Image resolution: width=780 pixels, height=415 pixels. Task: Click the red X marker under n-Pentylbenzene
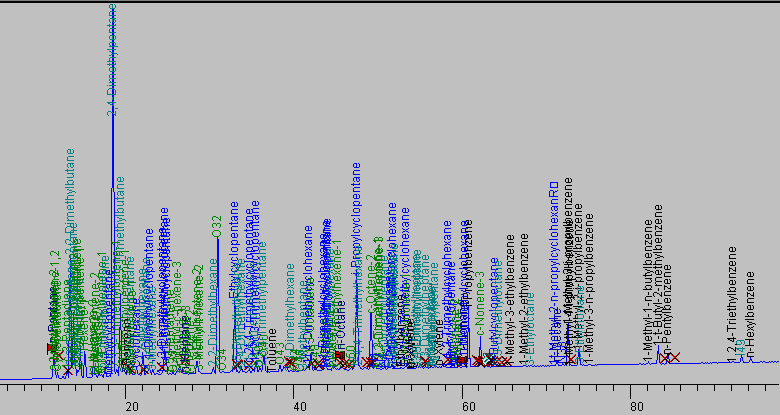[666, 357]
